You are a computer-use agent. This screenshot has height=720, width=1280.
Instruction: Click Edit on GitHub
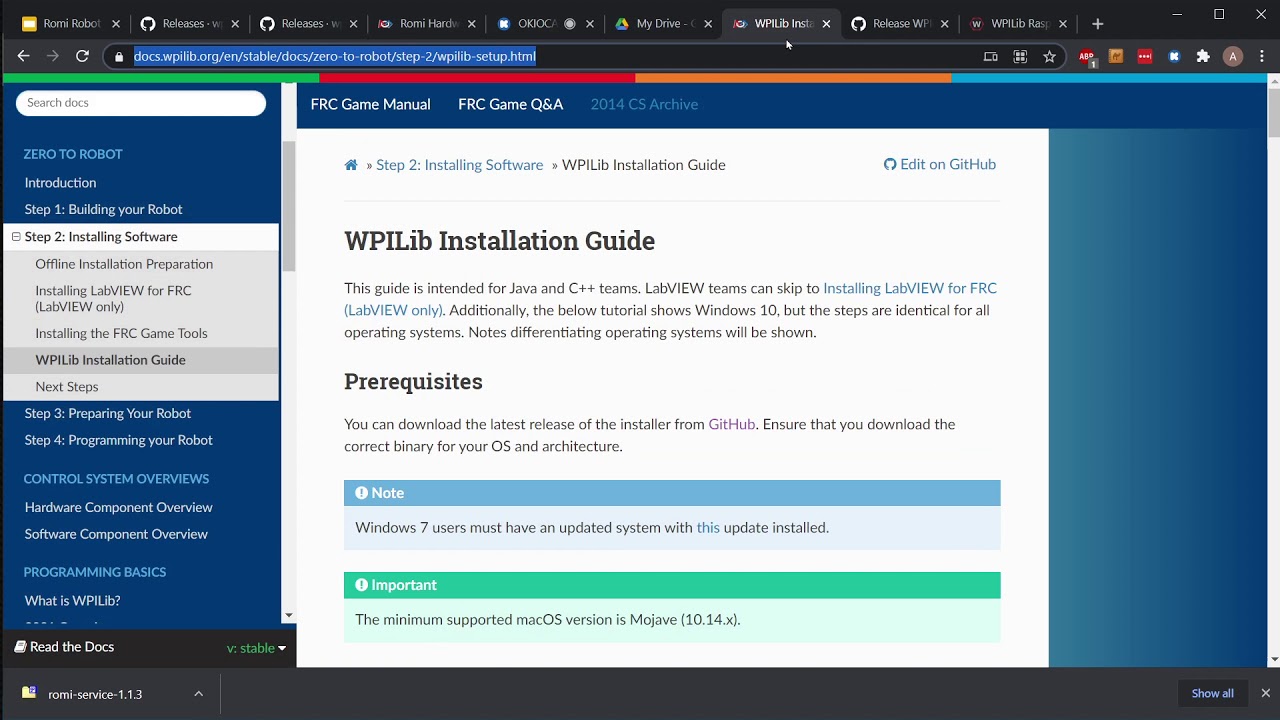939,164
